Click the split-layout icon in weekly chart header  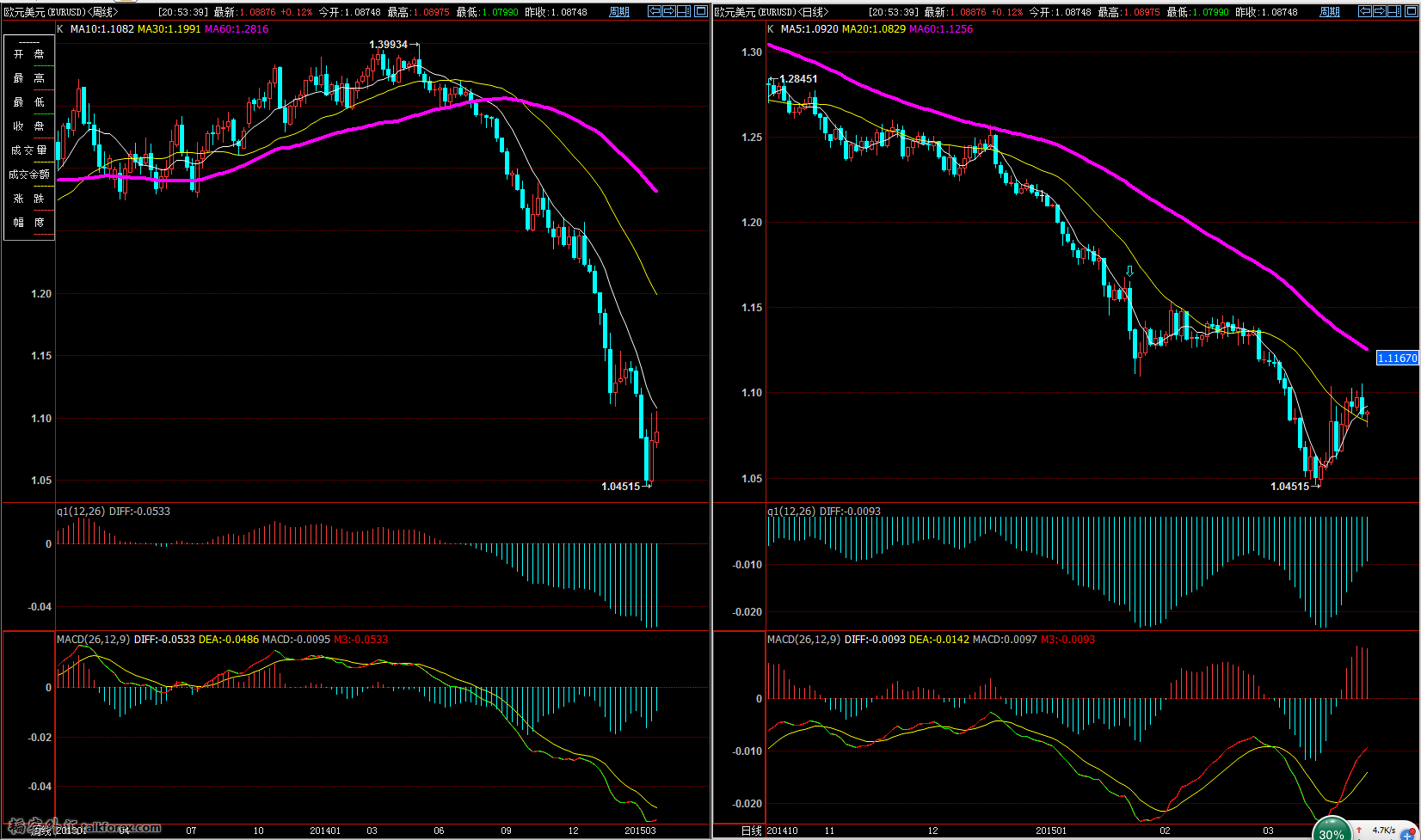point(684,11)
